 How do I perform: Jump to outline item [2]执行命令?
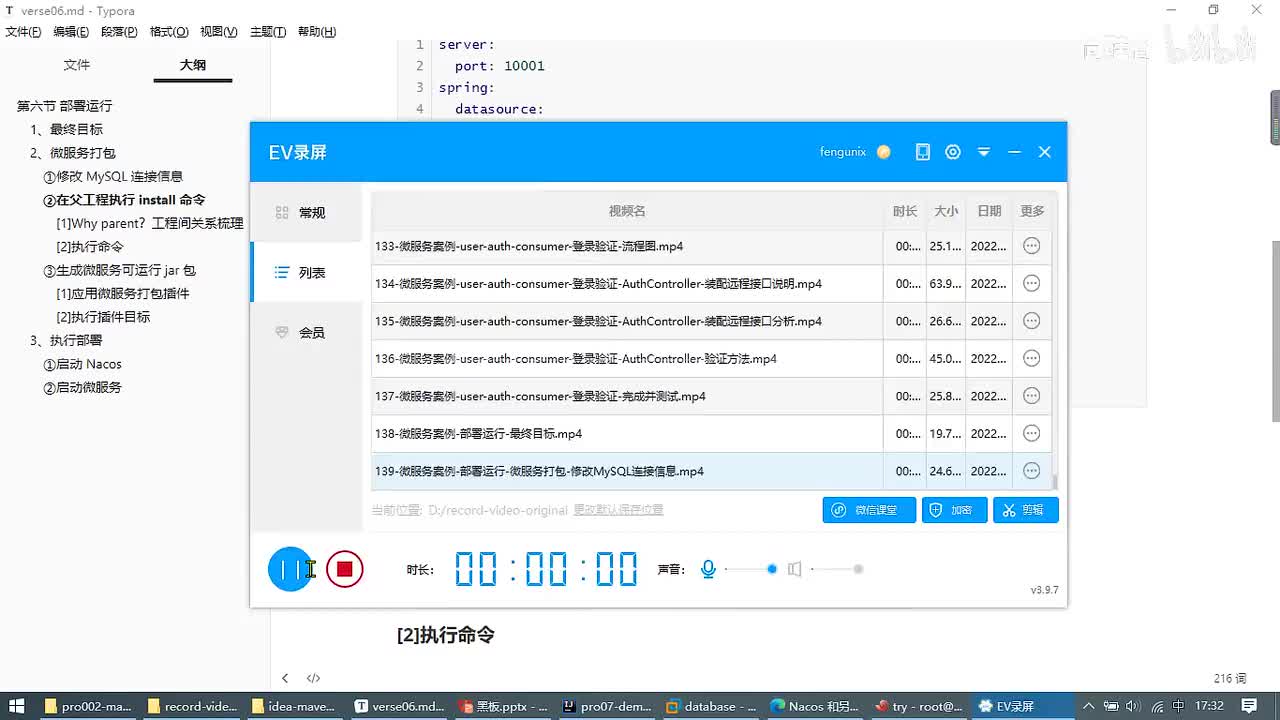point(90,246)
